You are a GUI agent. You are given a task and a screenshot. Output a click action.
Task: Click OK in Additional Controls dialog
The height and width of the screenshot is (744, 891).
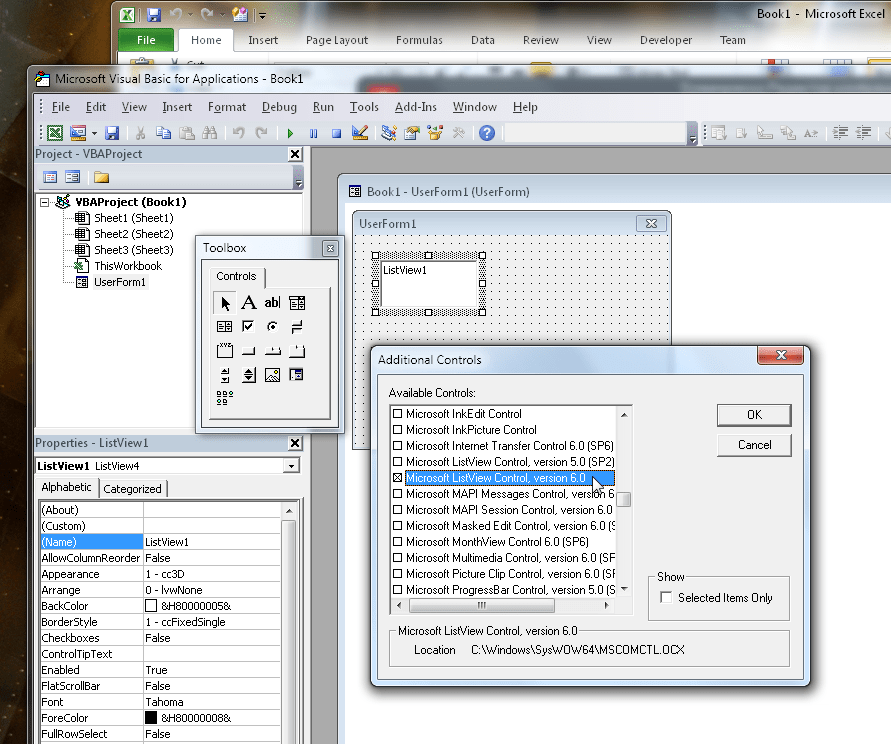(x=754, y=415)
